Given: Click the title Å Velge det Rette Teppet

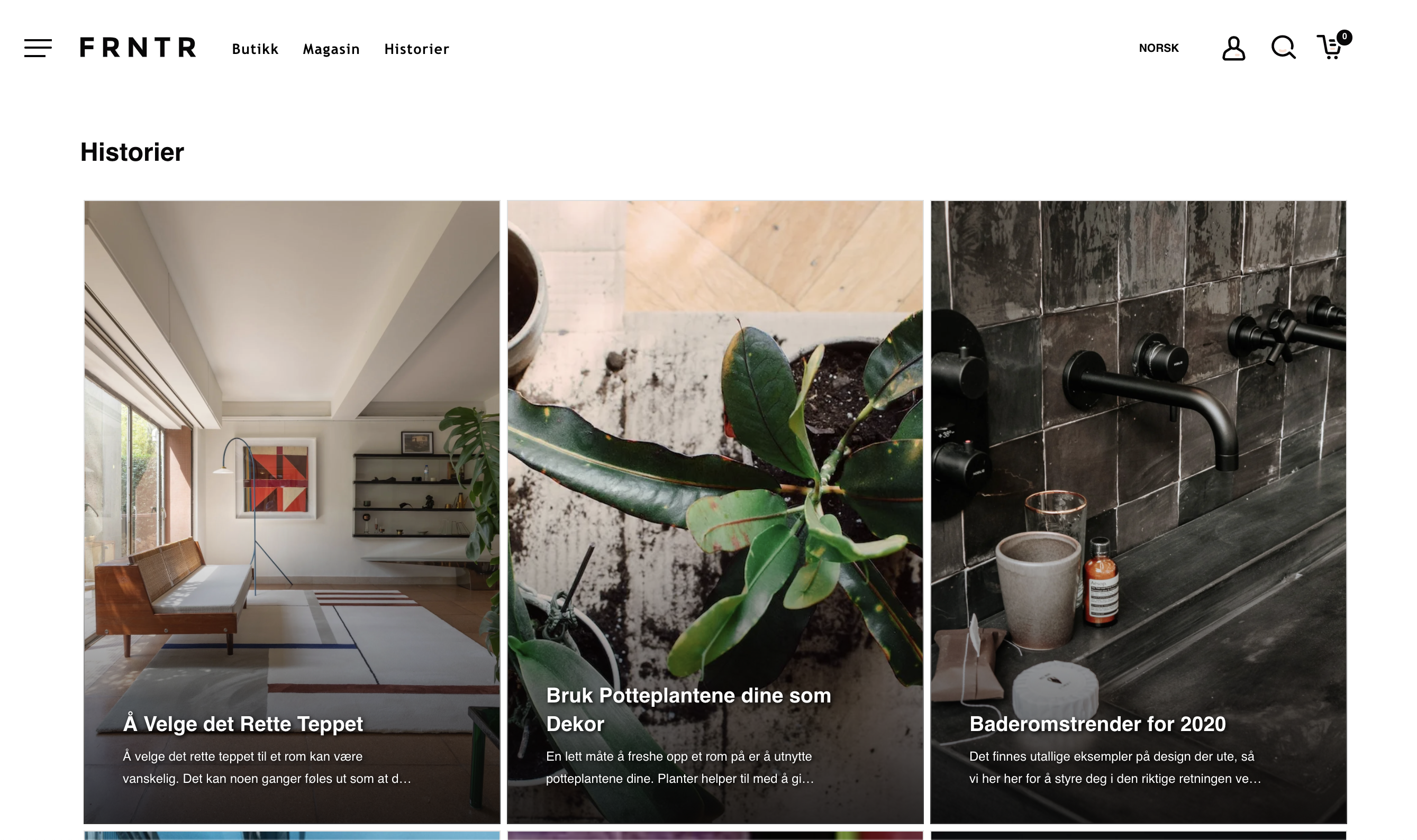Looking at the screenshot, I should 243,724.
